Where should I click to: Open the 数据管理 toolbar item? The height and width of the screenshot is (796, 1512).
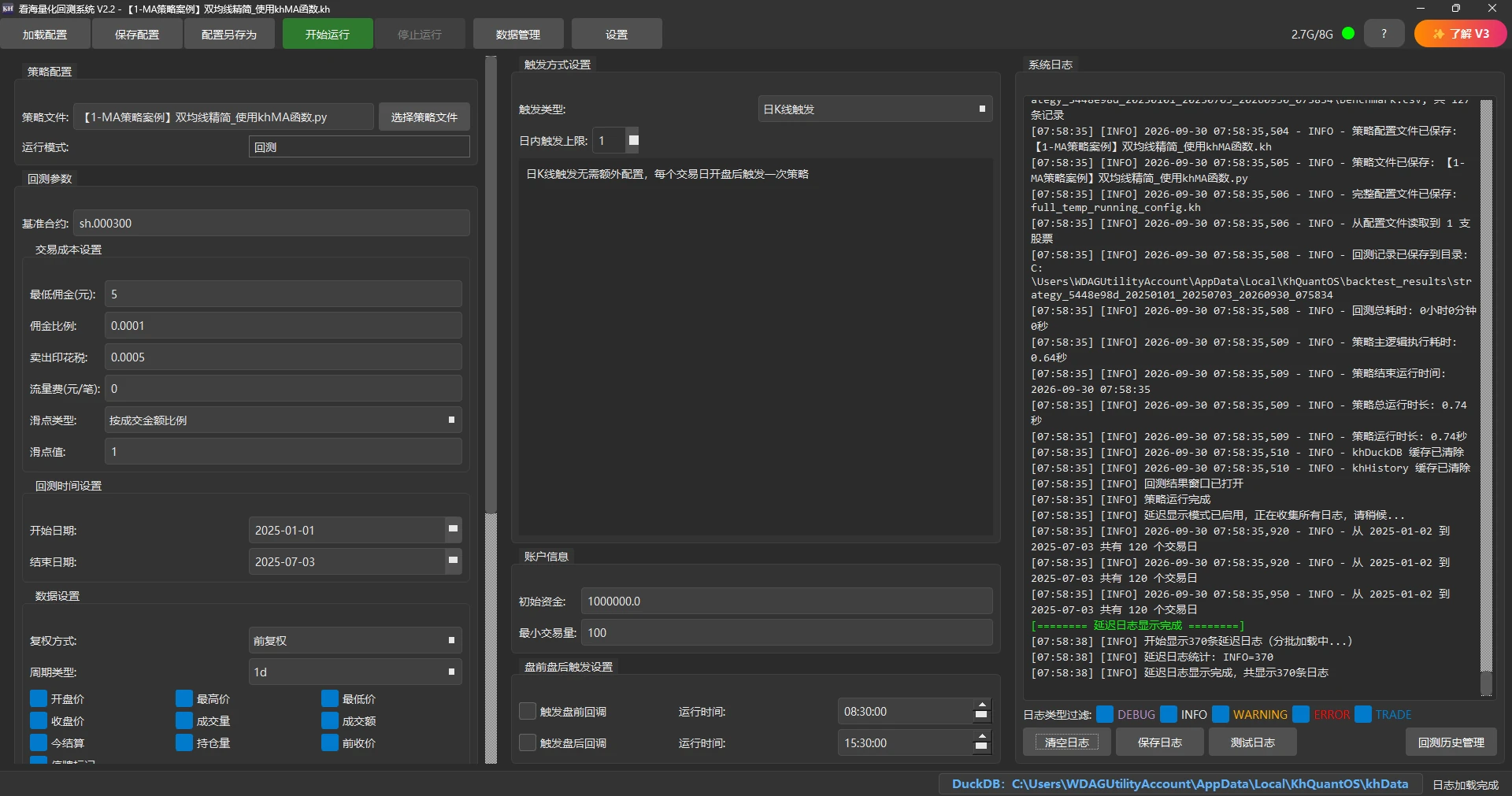click(x=518, y=34)
